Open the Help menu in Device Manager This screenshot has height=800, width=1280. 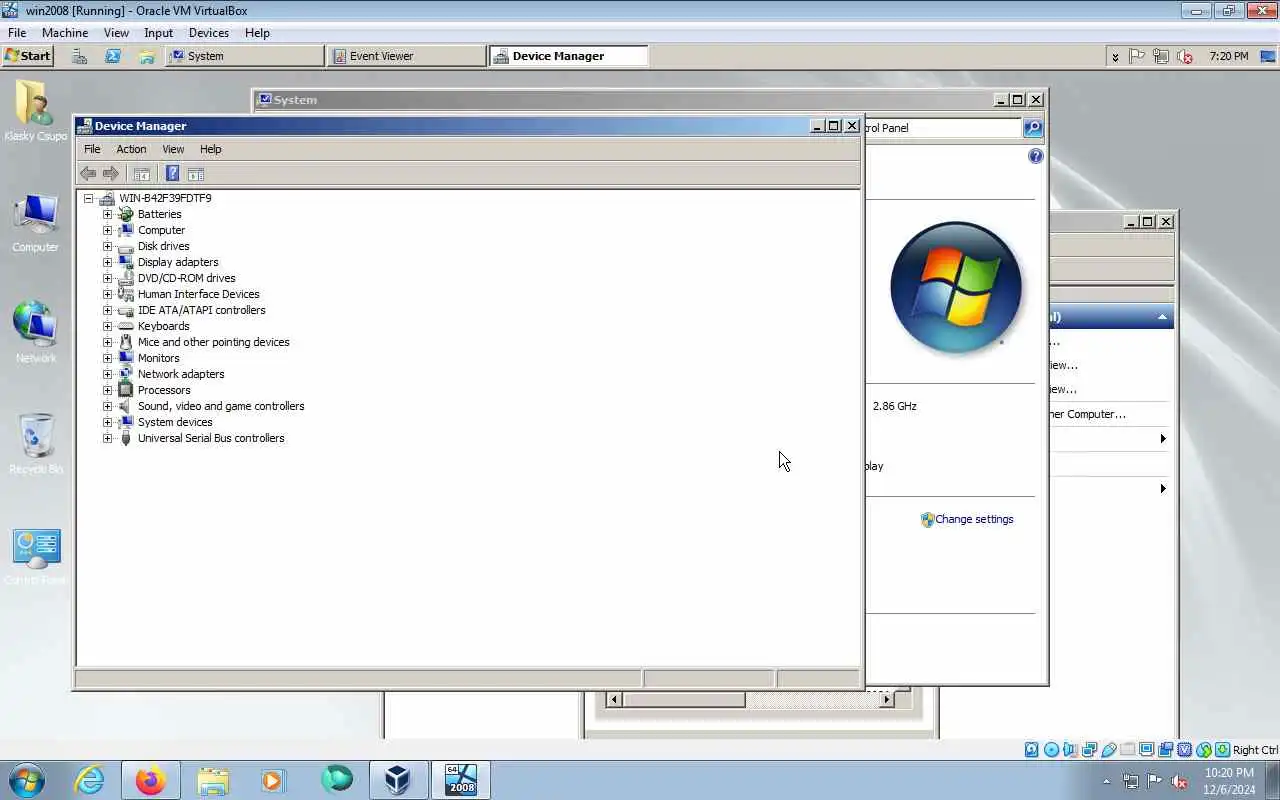coord(210,149)
